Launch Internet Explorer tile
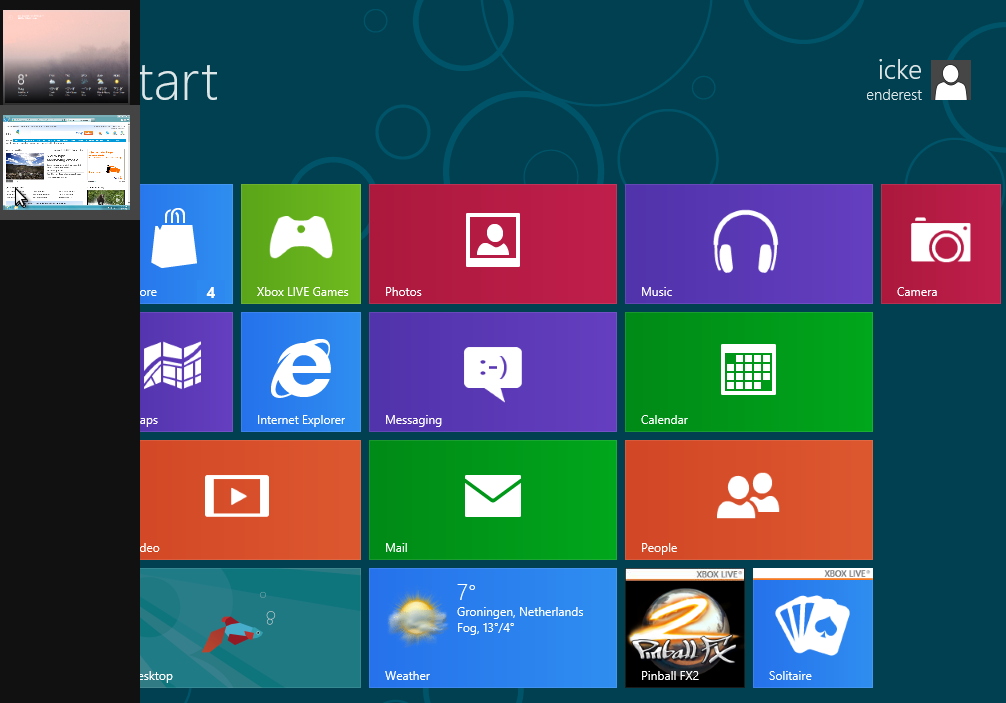The height and width of the screenshot is (703, 1006). [x=301, y=371]
